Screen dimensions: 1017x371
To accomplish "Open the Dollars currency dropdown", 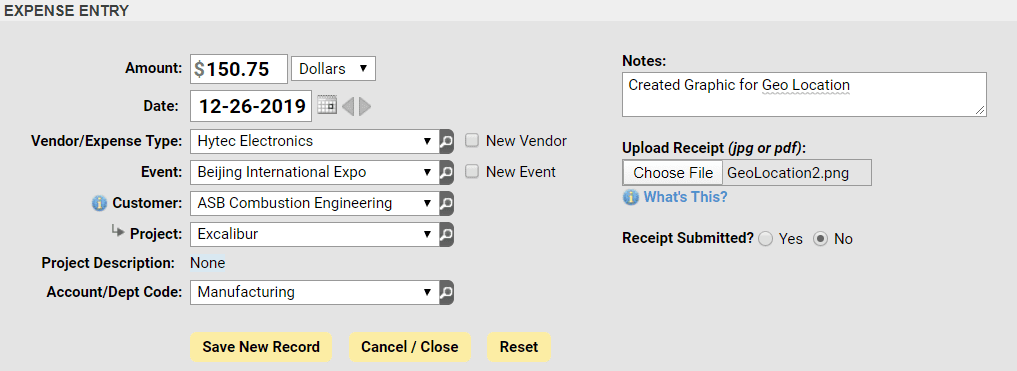I will point(334,69).
